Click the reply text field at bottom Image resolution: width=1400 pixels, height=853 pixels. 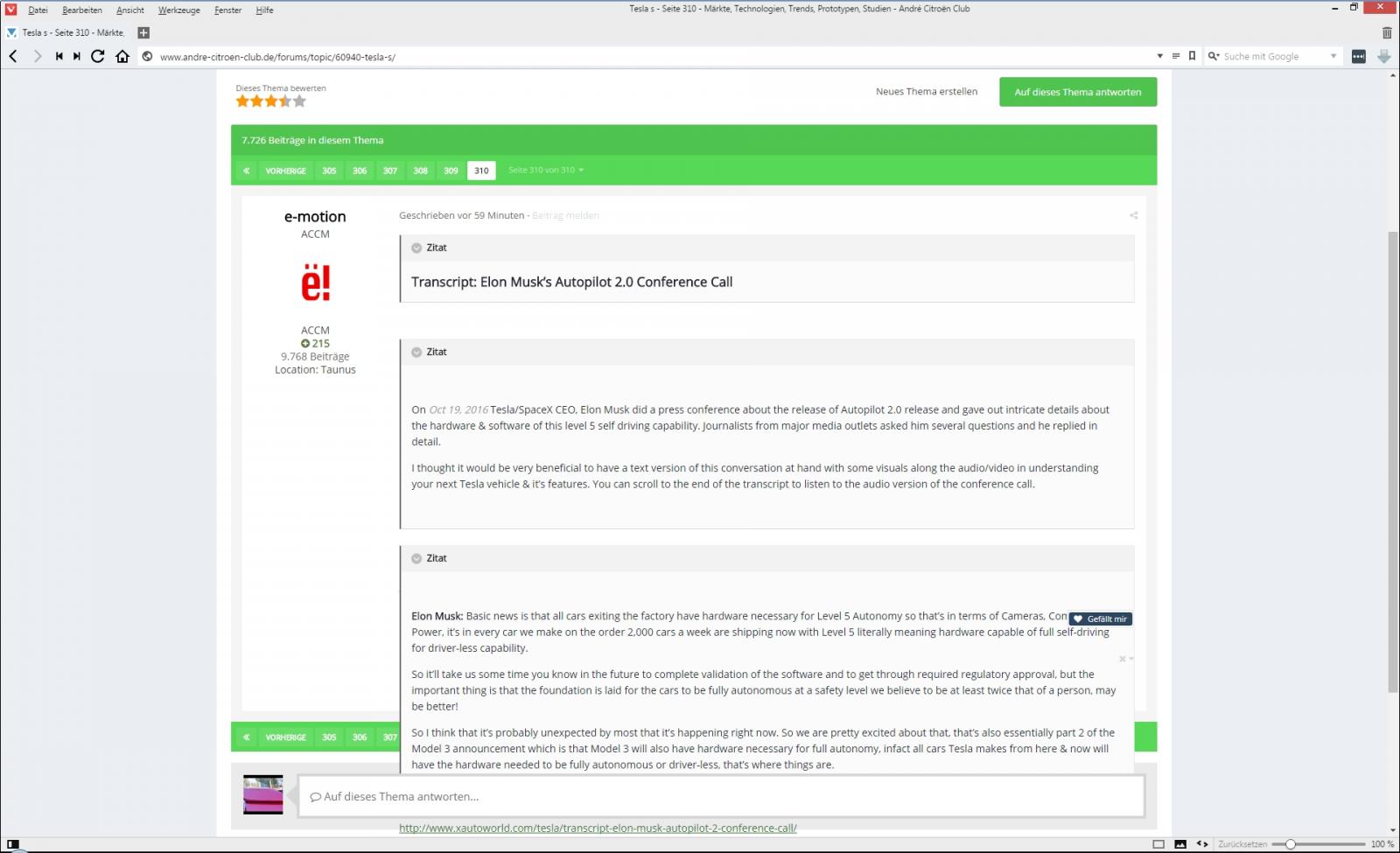(721, 797)
